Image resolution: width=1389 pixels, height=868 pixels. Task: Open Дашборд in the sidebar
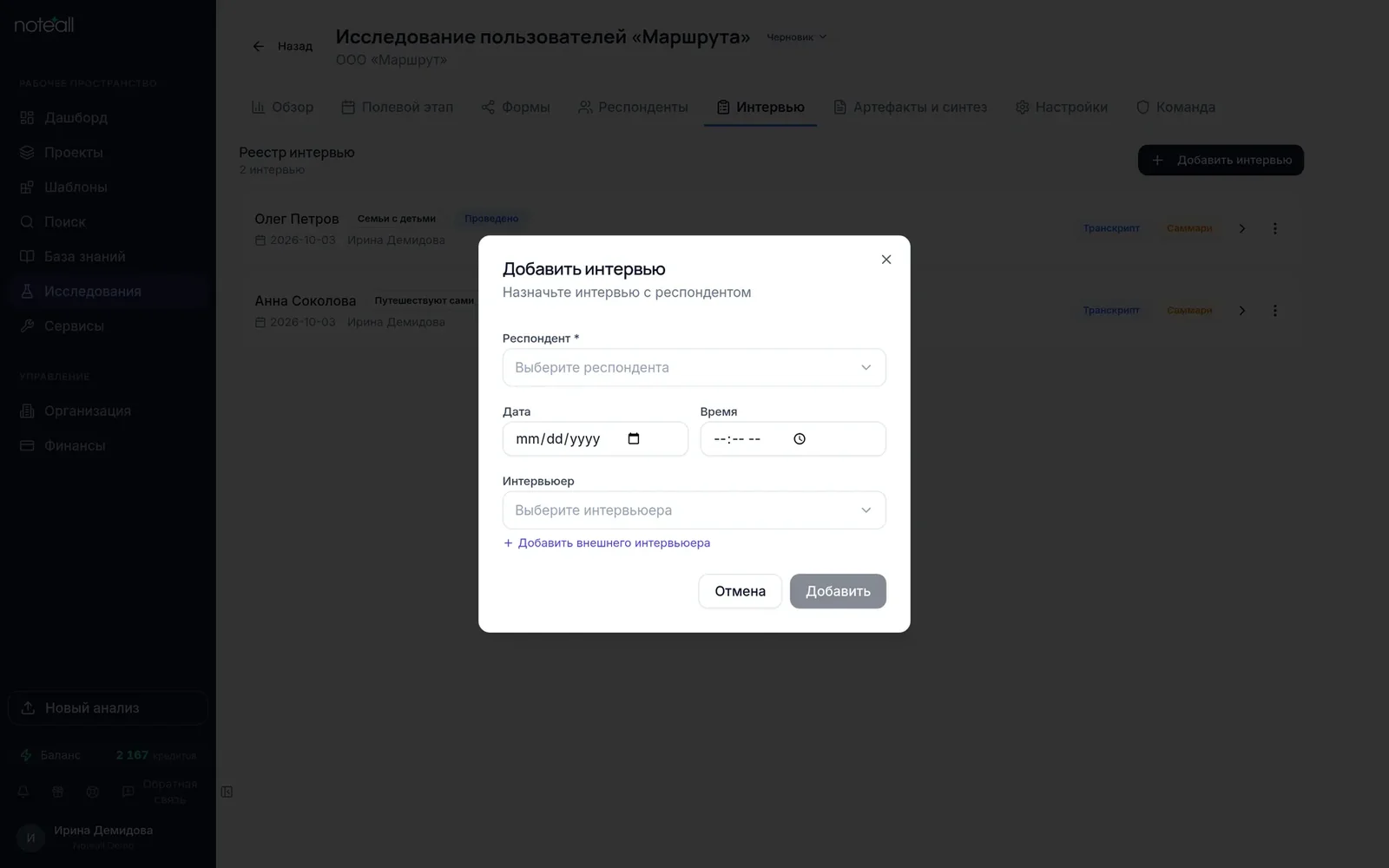108,118
